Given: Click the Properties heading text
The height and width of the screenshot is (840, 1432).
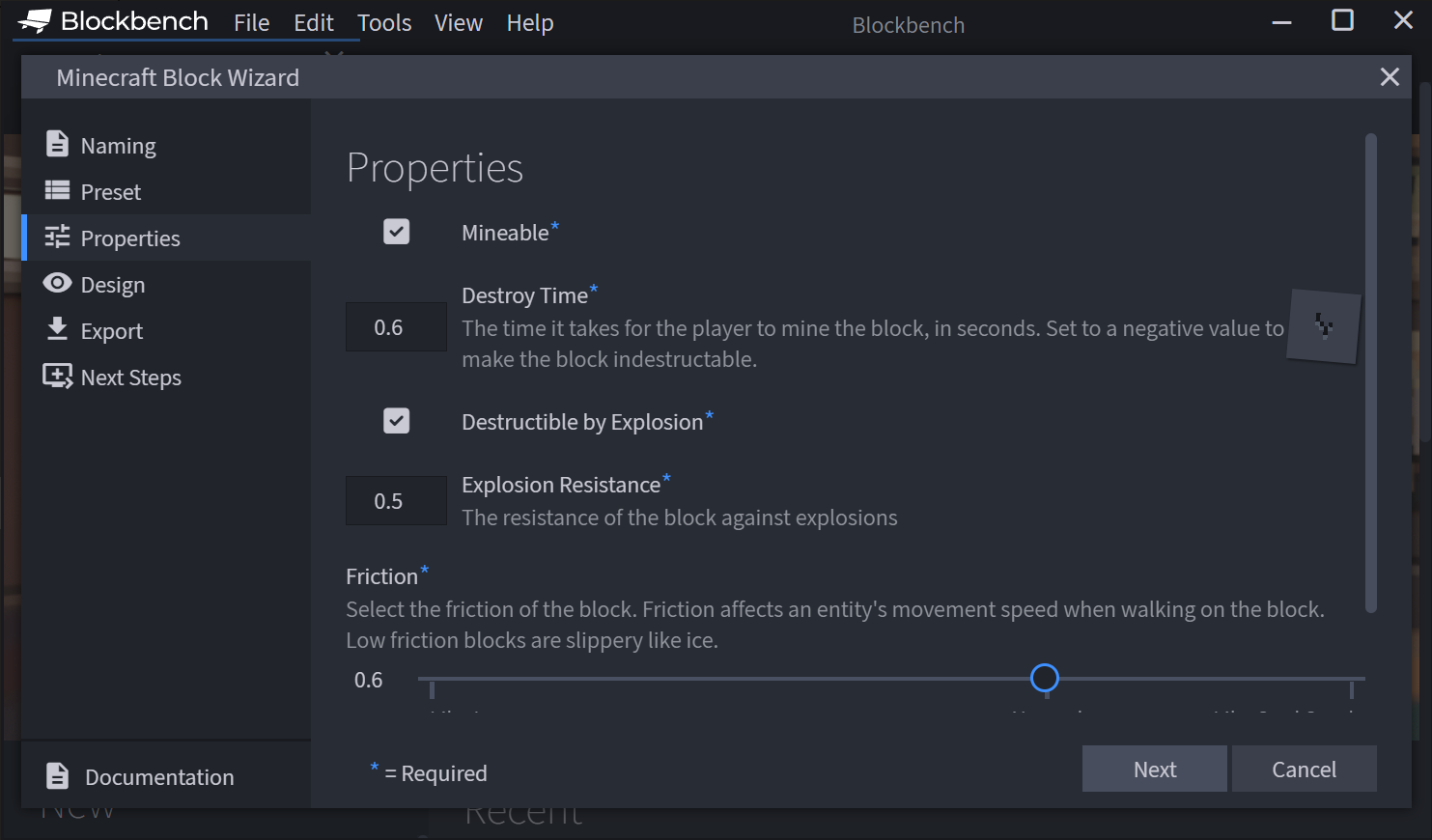Looking at the screenshot, I should click(x=435, y=168).
